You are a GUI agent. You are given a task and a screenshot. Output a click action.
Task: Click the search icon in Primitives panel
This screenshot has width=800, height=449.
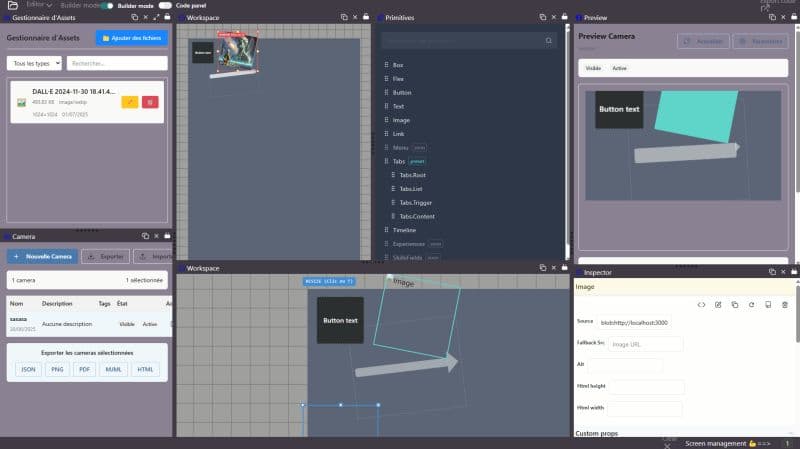click(x=549, y=41)
